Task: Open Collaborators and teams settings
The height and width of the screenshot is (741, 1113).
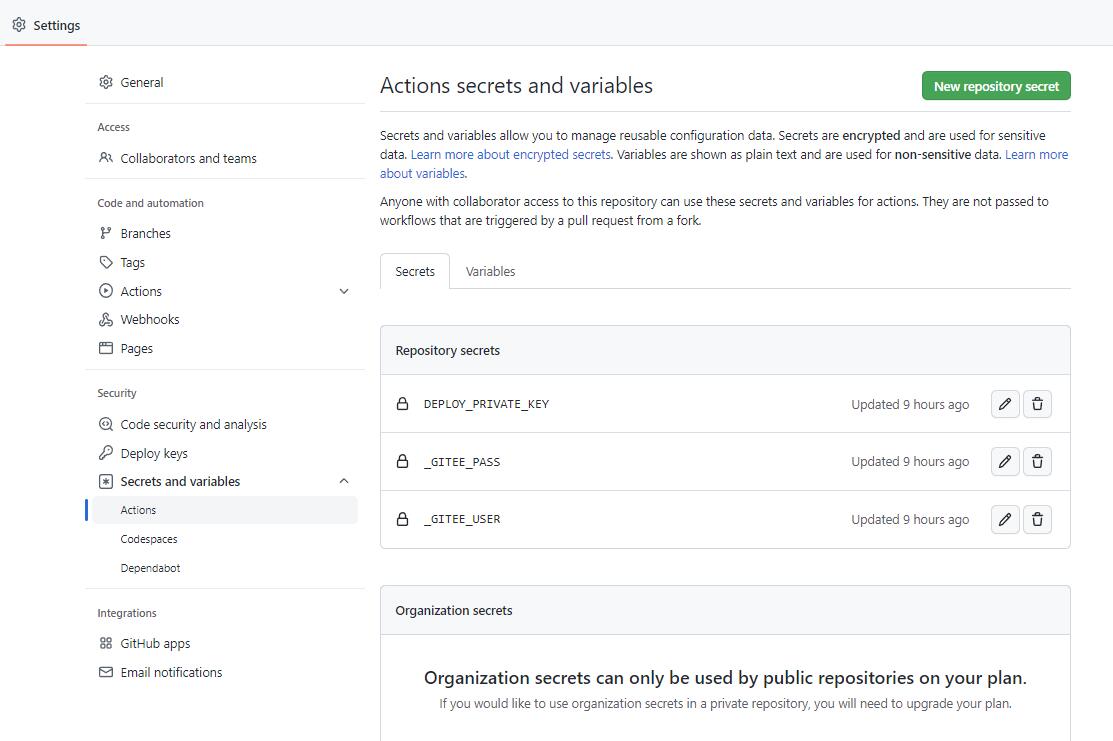Action: click(188, 158)
